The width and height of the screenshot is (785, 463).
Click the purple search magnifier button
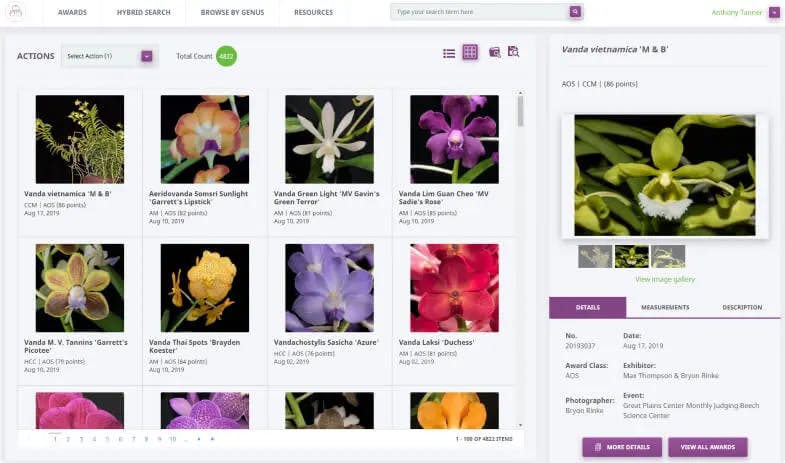[x=575, y=12]
